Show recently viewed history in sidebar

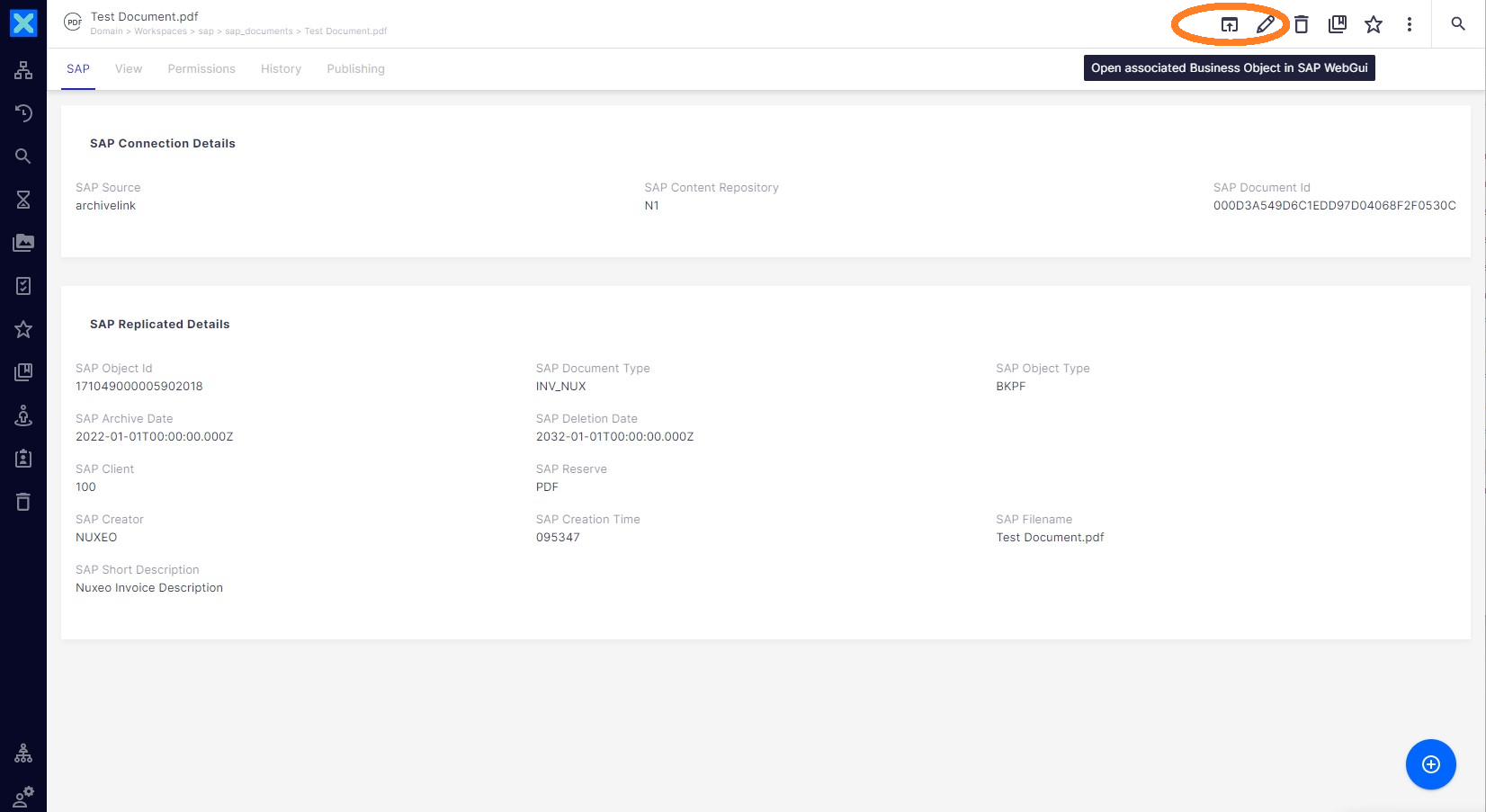[23, 113]
